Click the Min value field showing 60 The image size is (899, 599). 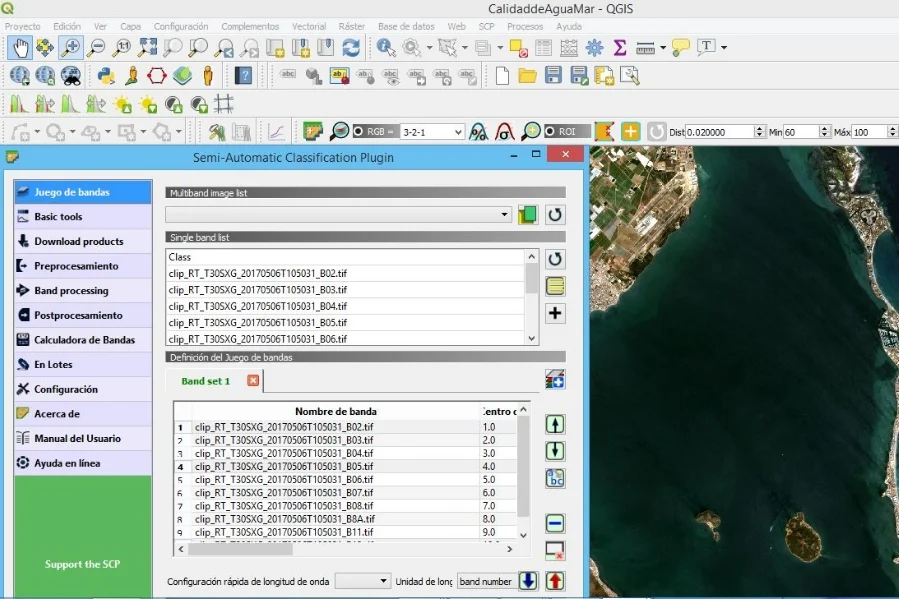pos(801,132)
